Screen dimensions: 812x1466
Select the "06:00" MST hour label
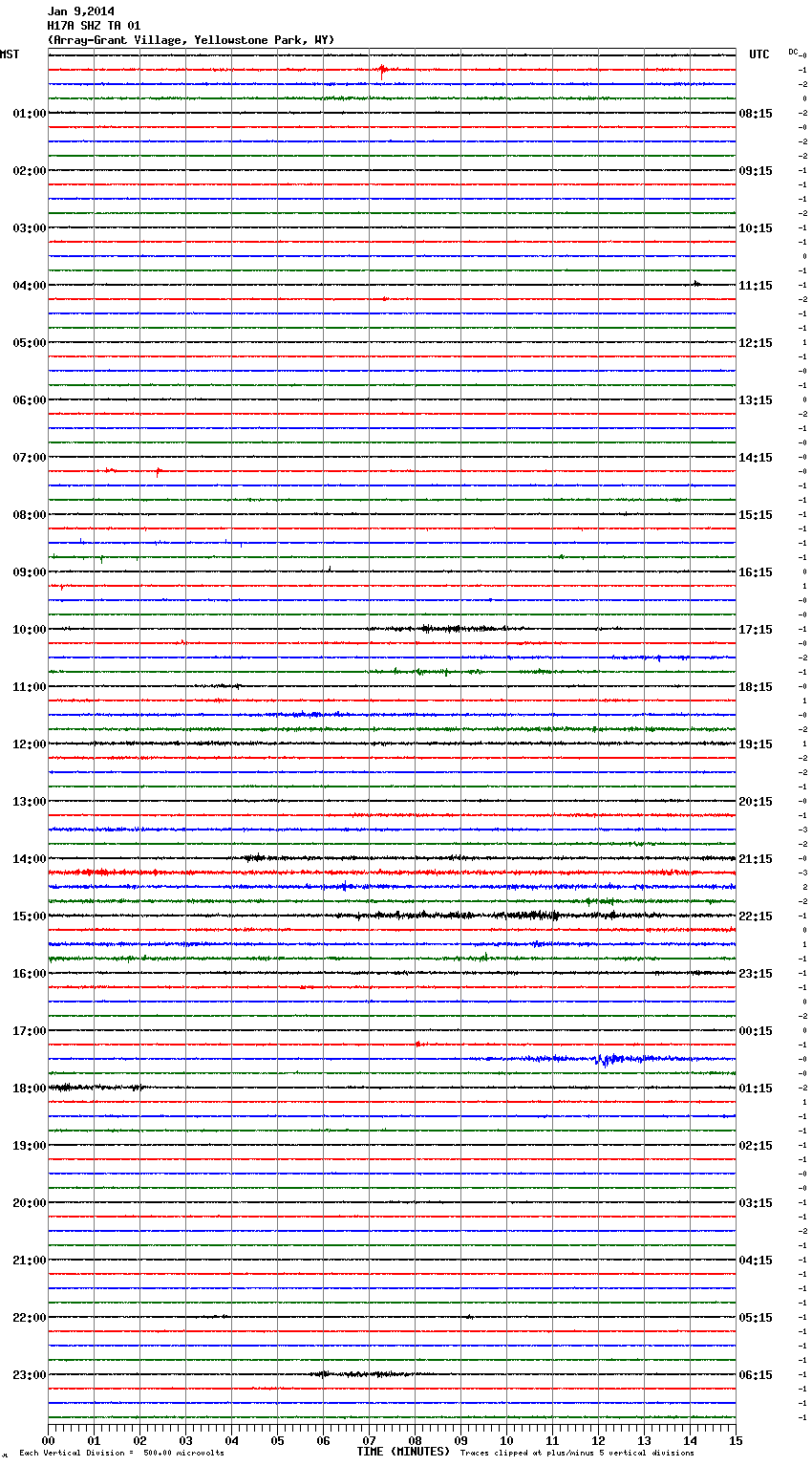pos(30,400)
